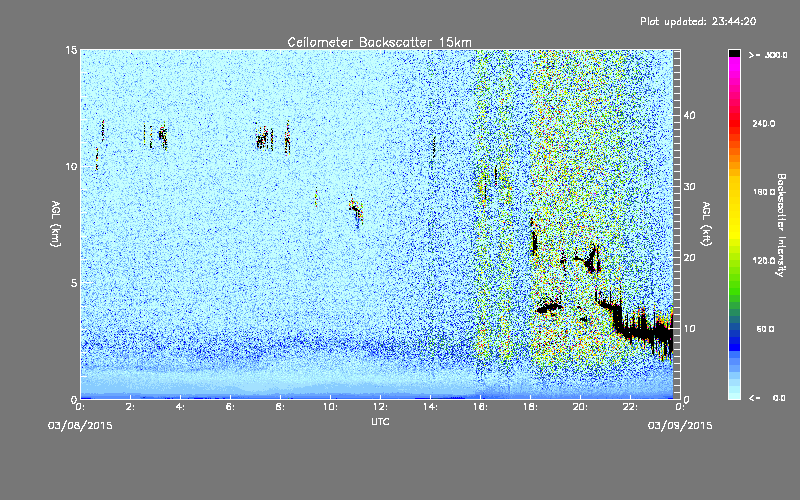Screen dimensions: 800x500
Task: Click the 60.0 colorbar tick label
Action: point(765,329)
